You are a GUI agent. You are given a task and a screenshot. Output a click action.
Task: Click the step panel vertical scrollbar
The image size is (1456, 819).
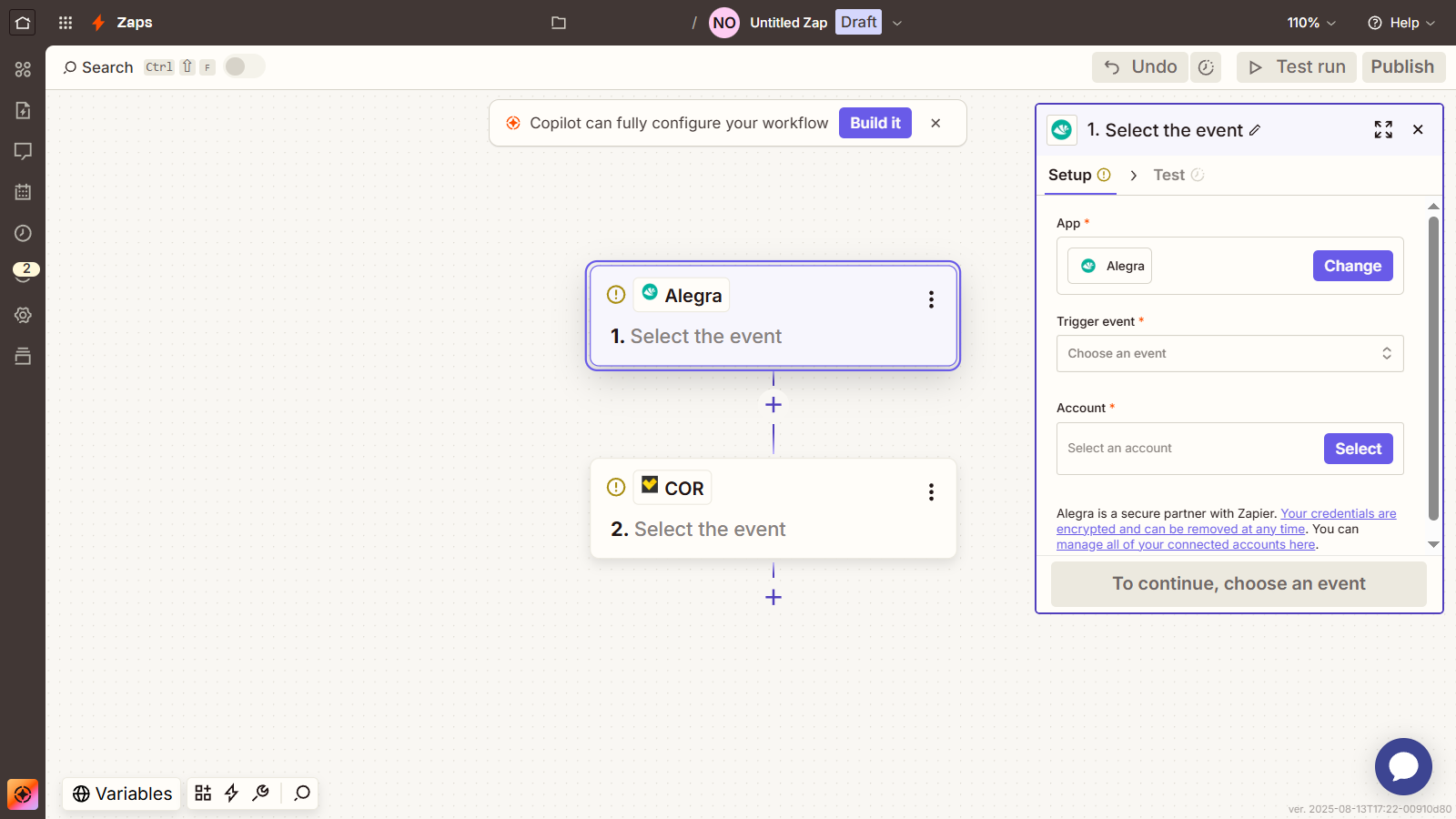pyautogui.click(x=1433, y=369)
